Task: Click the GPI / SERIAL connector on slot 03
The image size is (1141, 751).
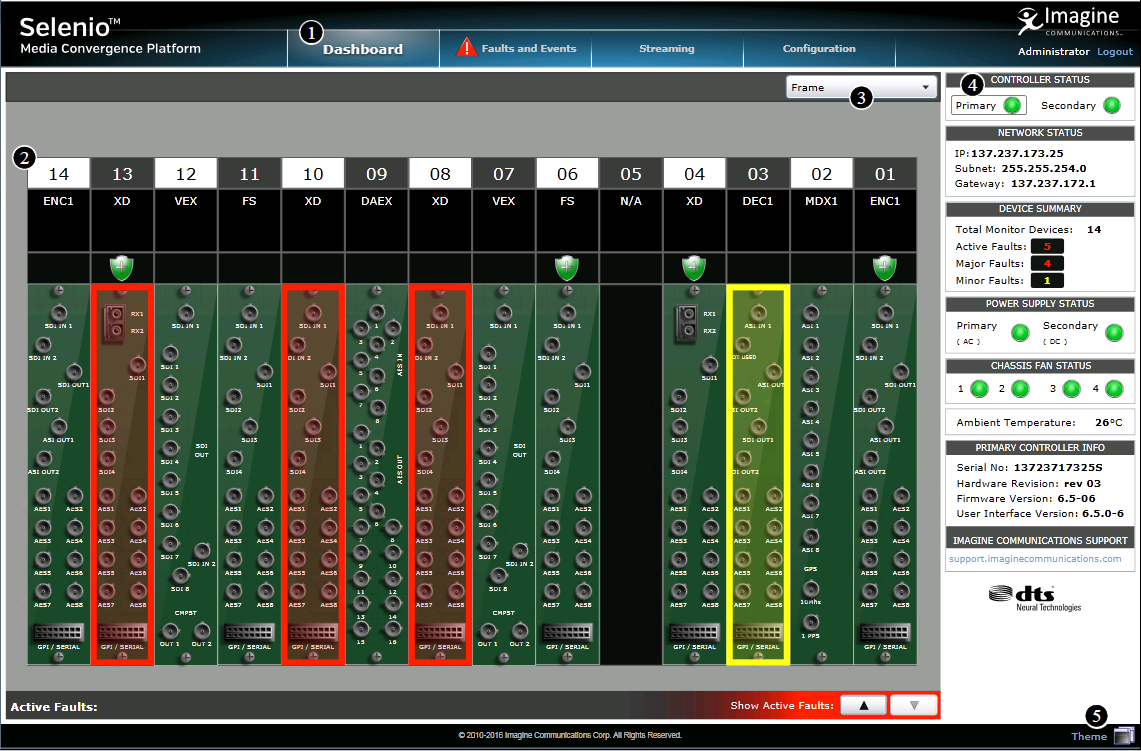Action: pos(758,632)
